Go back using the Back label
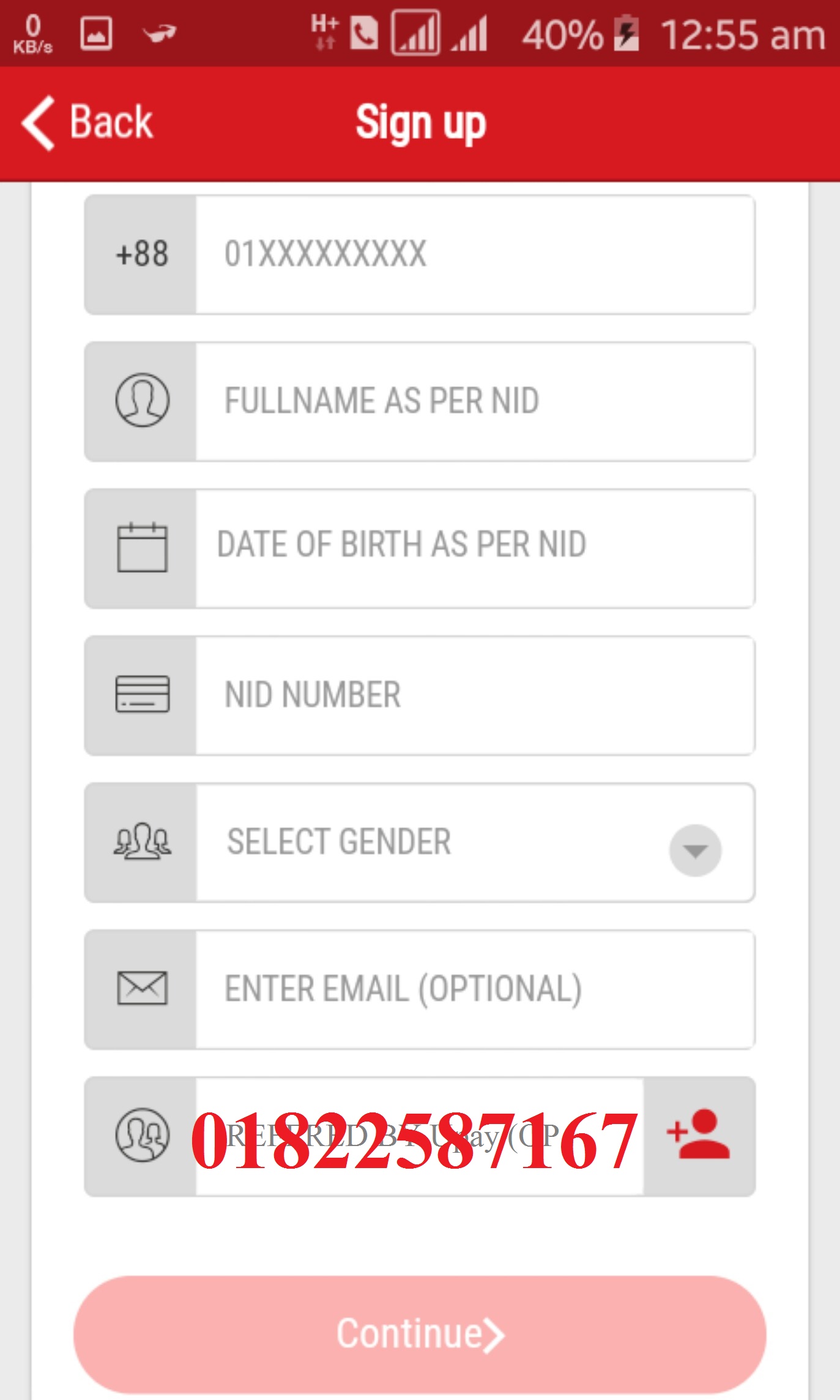This screenshot has height=1400, width=840. (x=111, y=122)
